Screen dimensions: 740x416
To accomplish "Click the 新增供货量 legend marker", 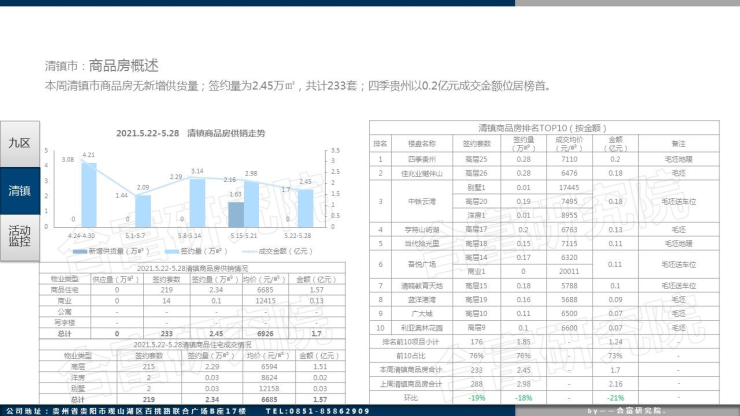I will (83, 251).
